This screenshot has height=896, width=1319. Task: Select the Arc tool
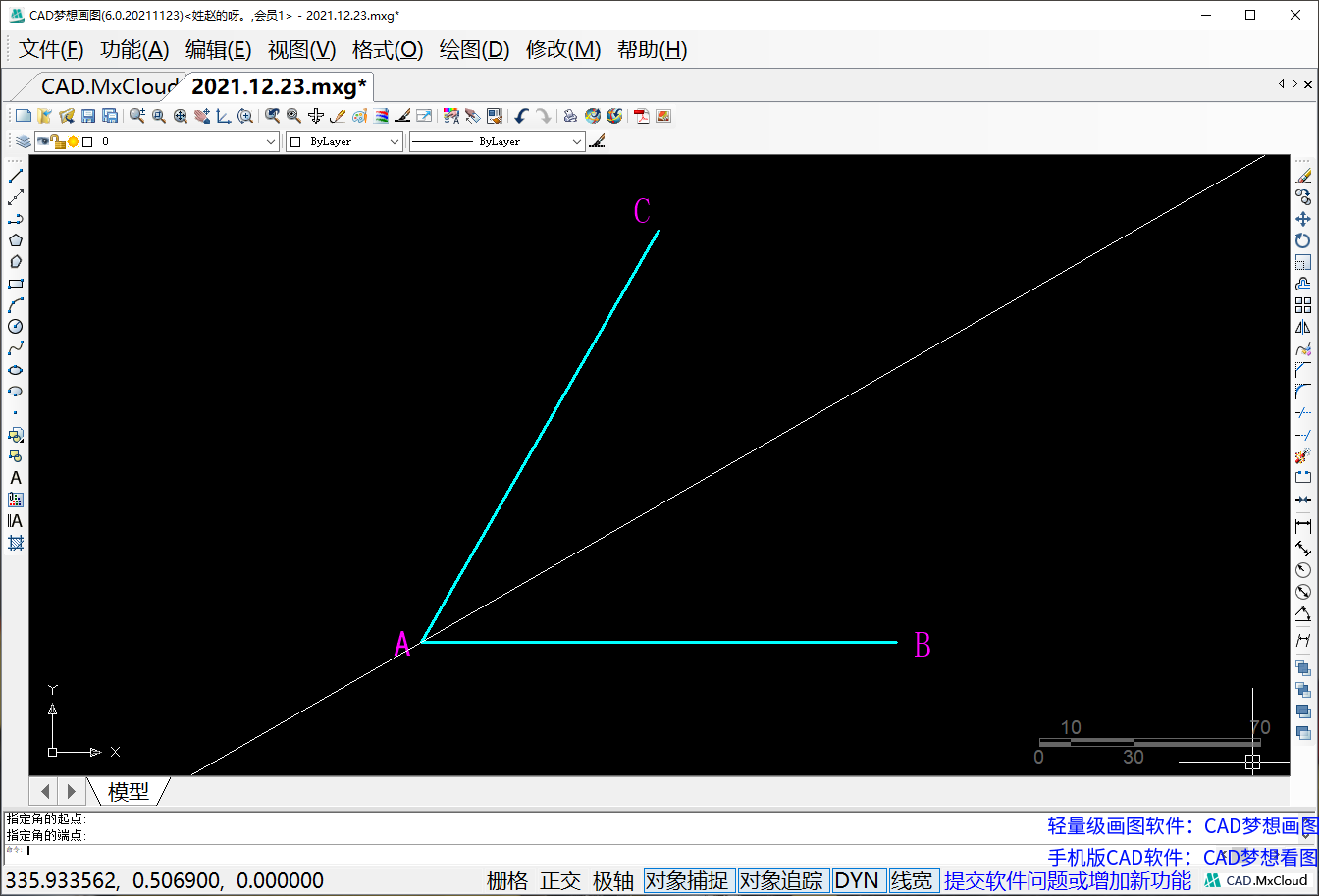point(16,305)
